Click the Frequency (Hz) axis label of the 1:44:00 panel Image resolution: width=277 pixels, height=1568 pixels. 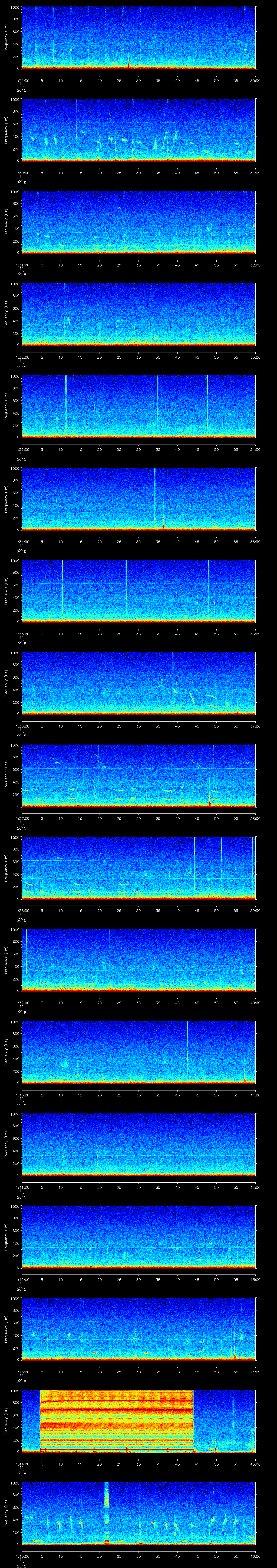[6, 1421]
